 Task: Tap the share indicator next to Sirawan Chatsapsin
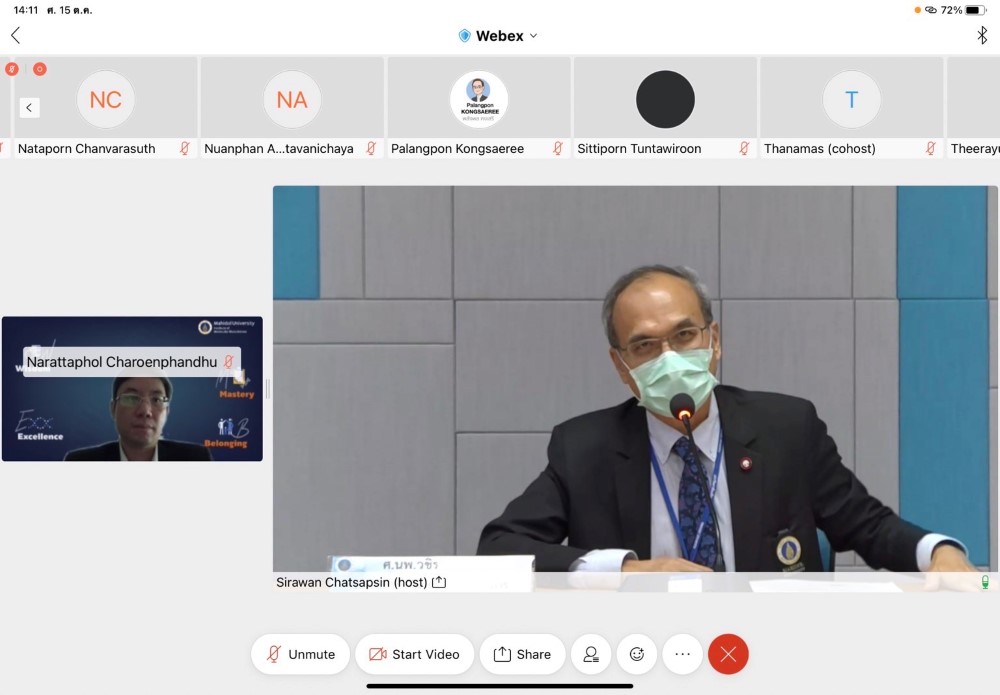(x=438, y=582)
